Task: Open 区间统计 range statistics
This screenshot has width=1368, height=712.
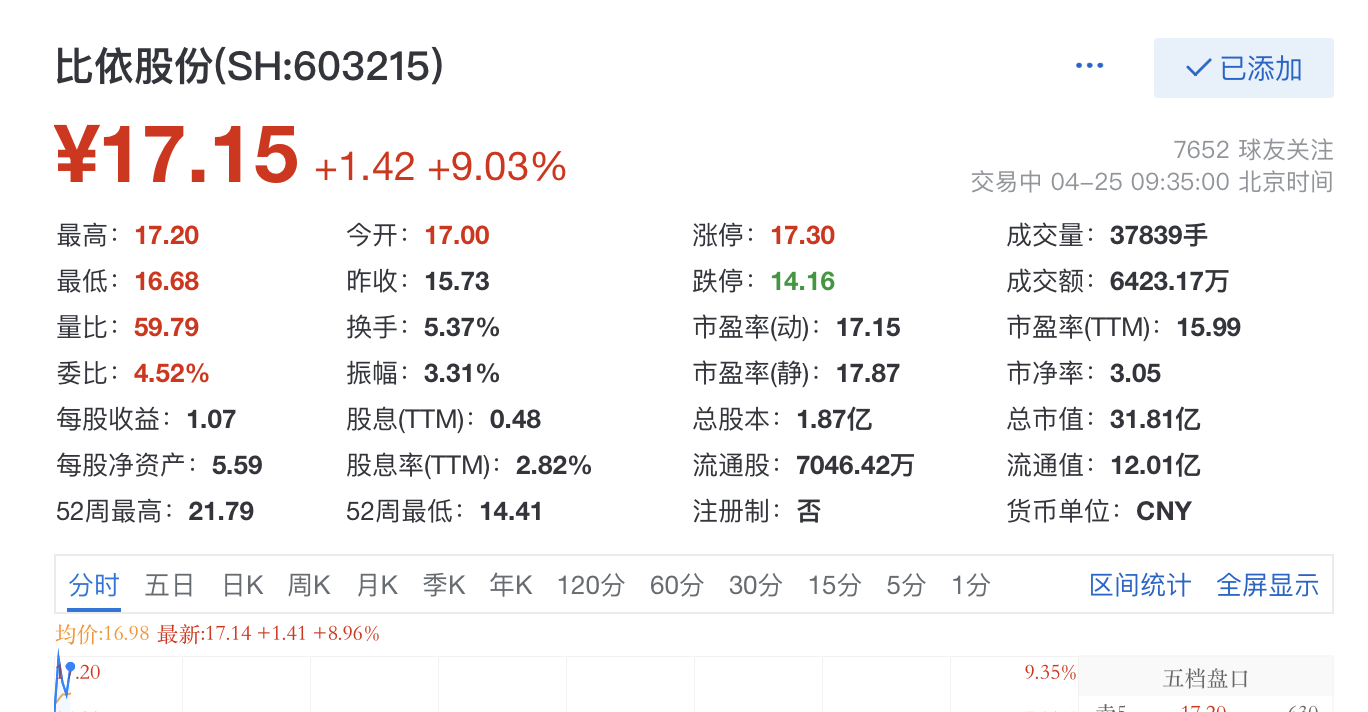Action: pos(1140,585)
